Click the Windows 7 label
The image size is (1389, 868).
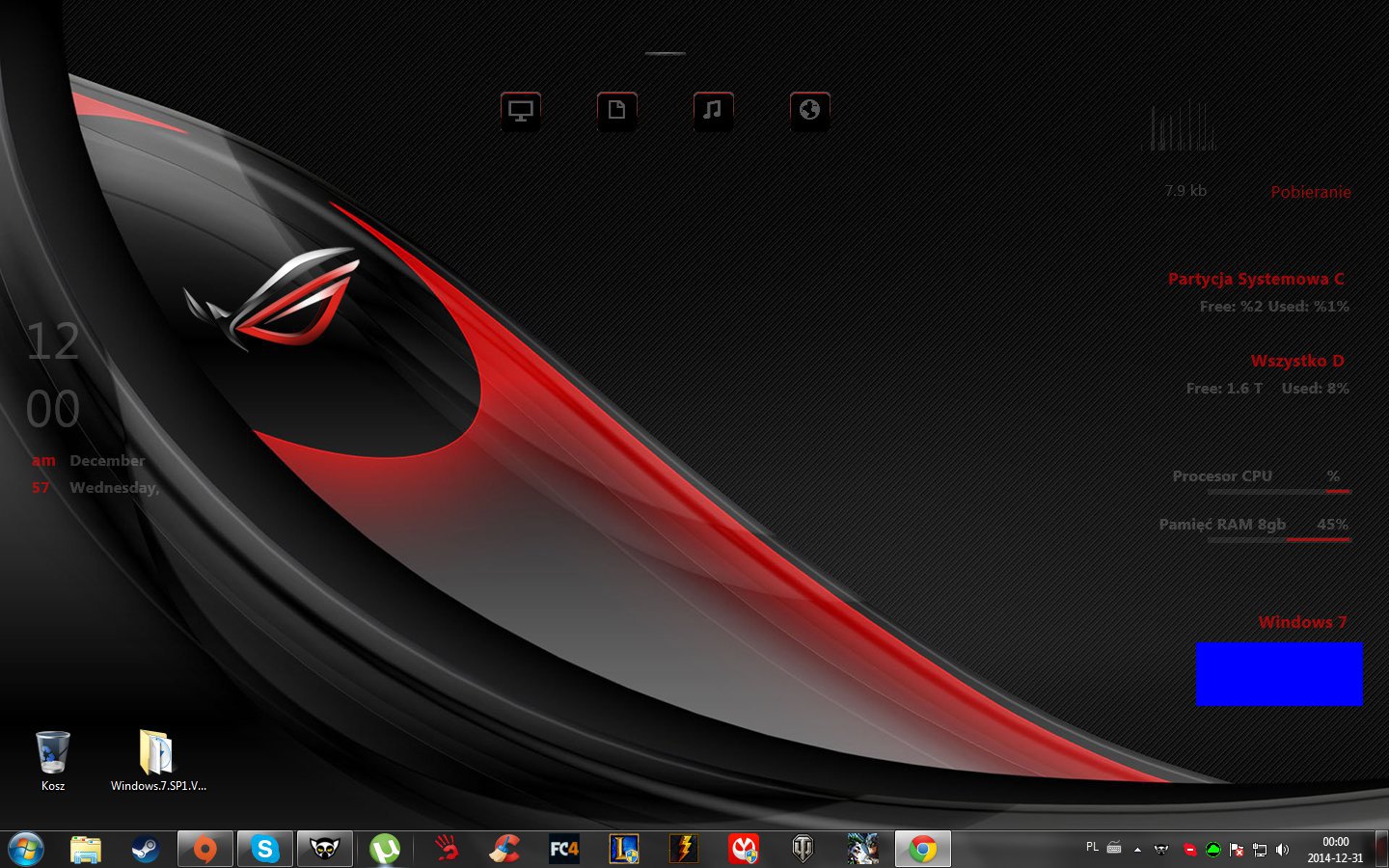1302,622
